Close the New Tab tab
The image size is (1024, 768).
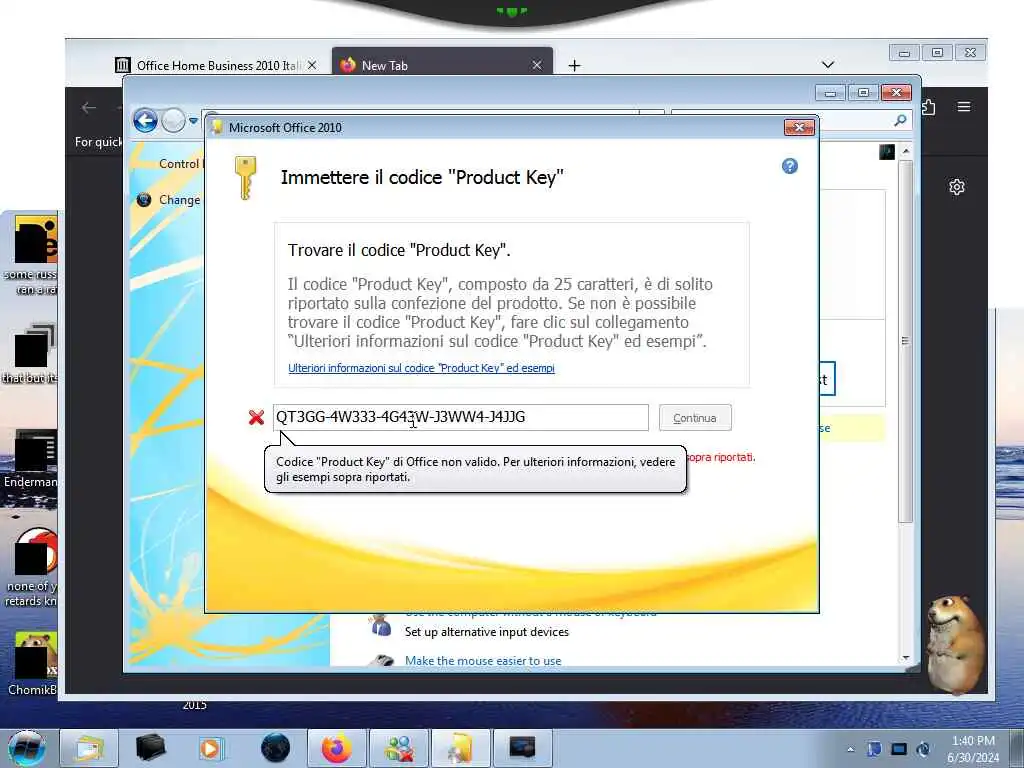coord(537,65)
